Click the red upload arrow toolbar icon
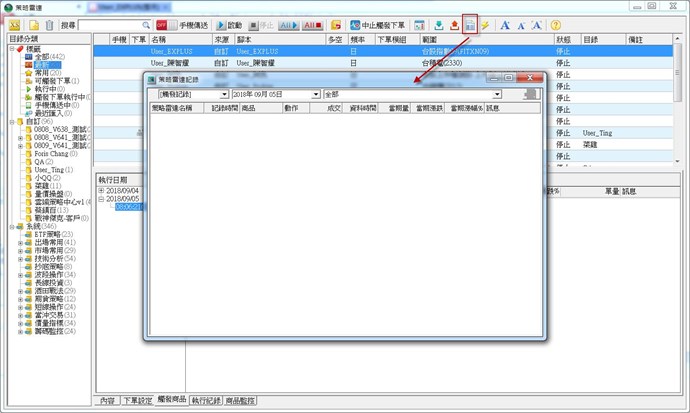 454,24
